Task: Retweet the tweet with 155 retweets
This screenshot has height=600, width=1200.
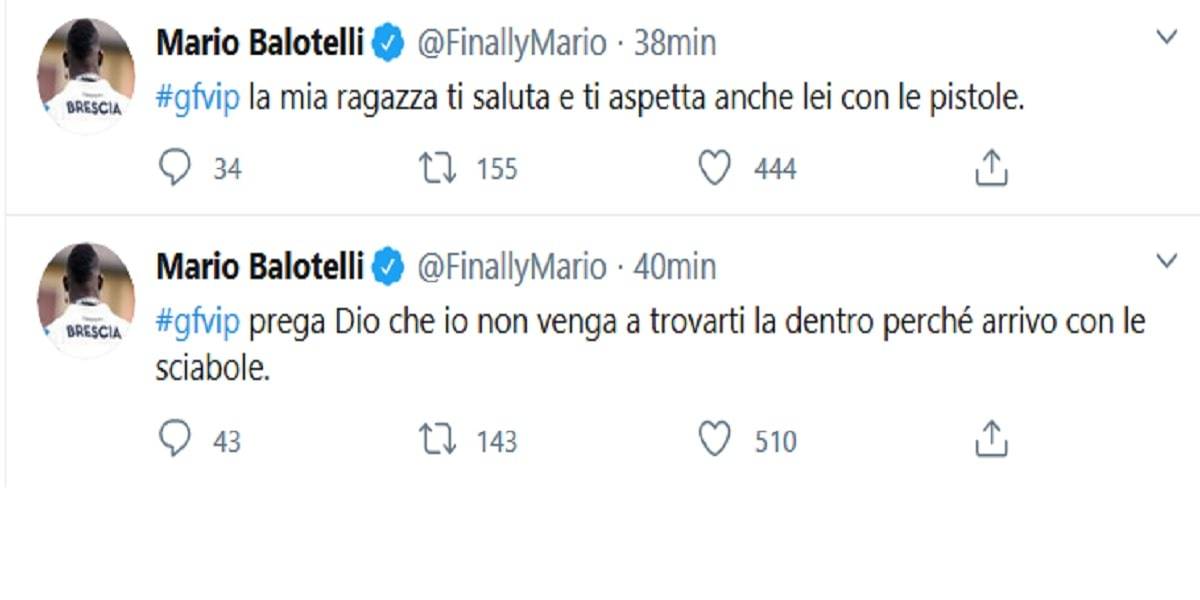Action: coord(436,169)
